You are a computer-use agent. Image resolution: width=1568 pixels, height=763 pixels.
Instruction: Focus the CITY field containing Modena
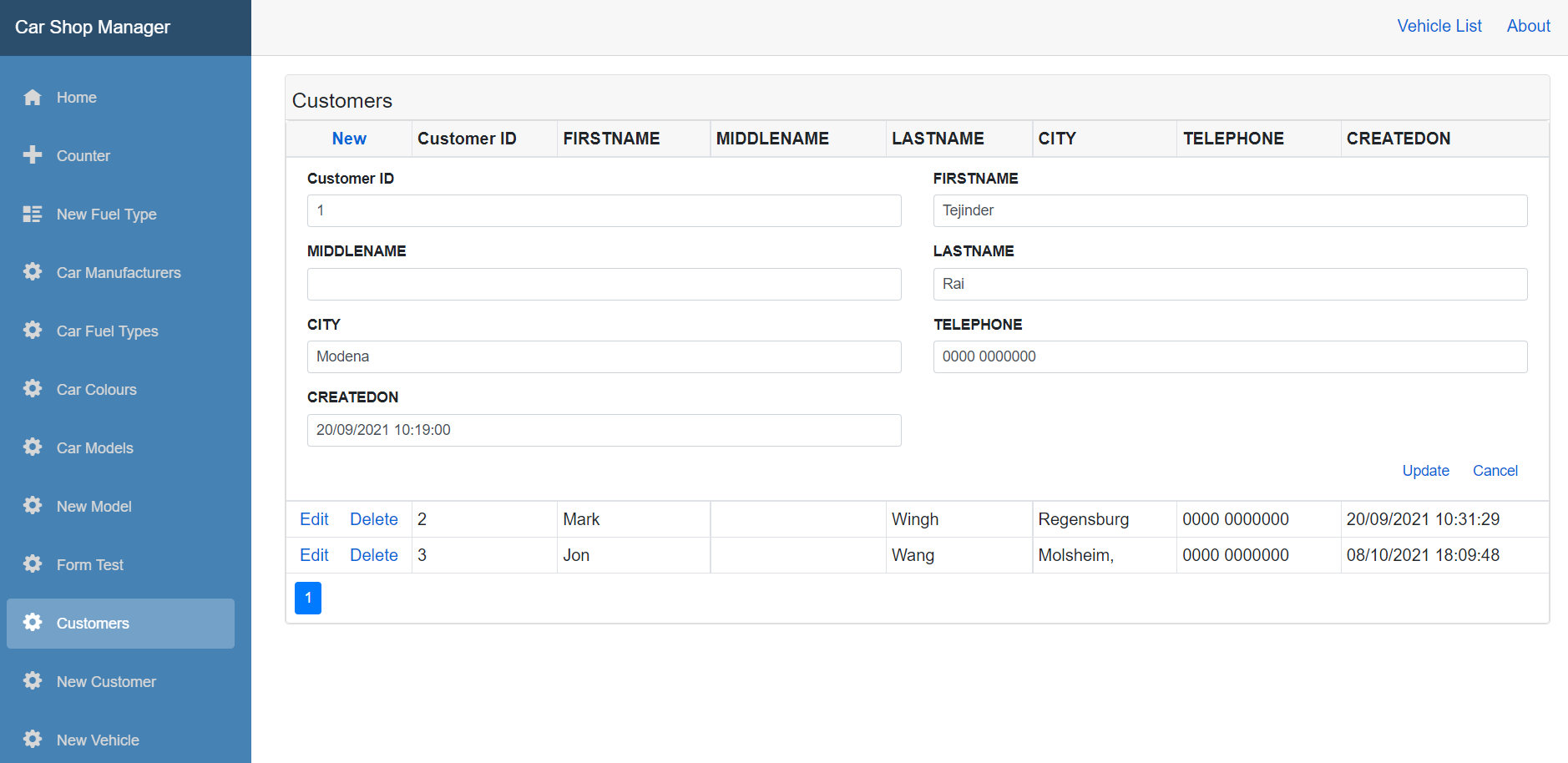[604, 356]
